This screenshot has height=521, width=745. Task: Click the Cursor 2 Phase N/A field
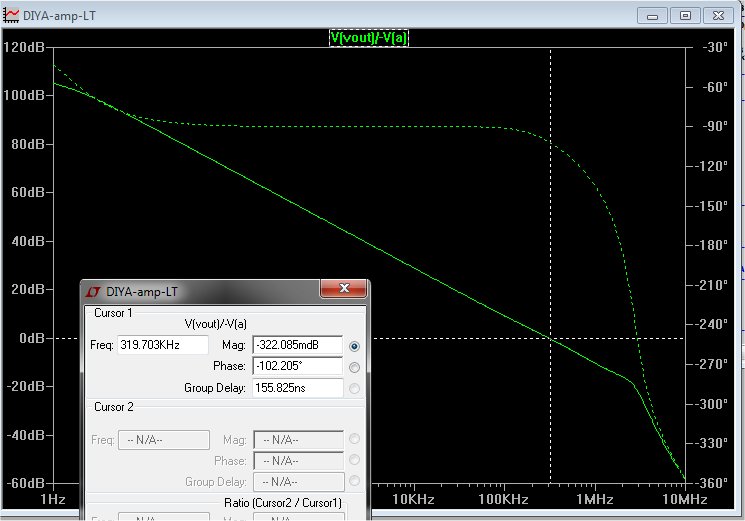click(x=298, y=461)
